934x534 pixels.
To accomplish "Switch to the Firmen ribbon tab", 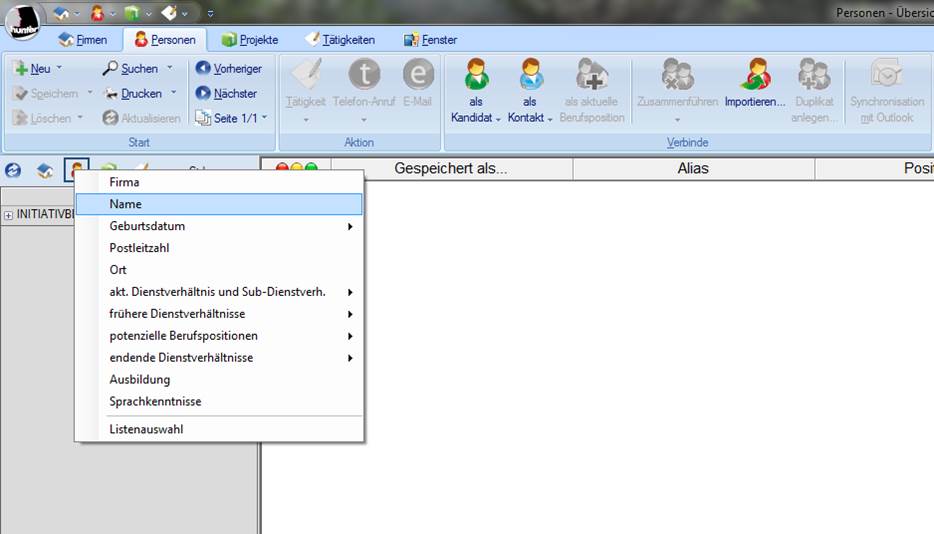I will (83, 40).
